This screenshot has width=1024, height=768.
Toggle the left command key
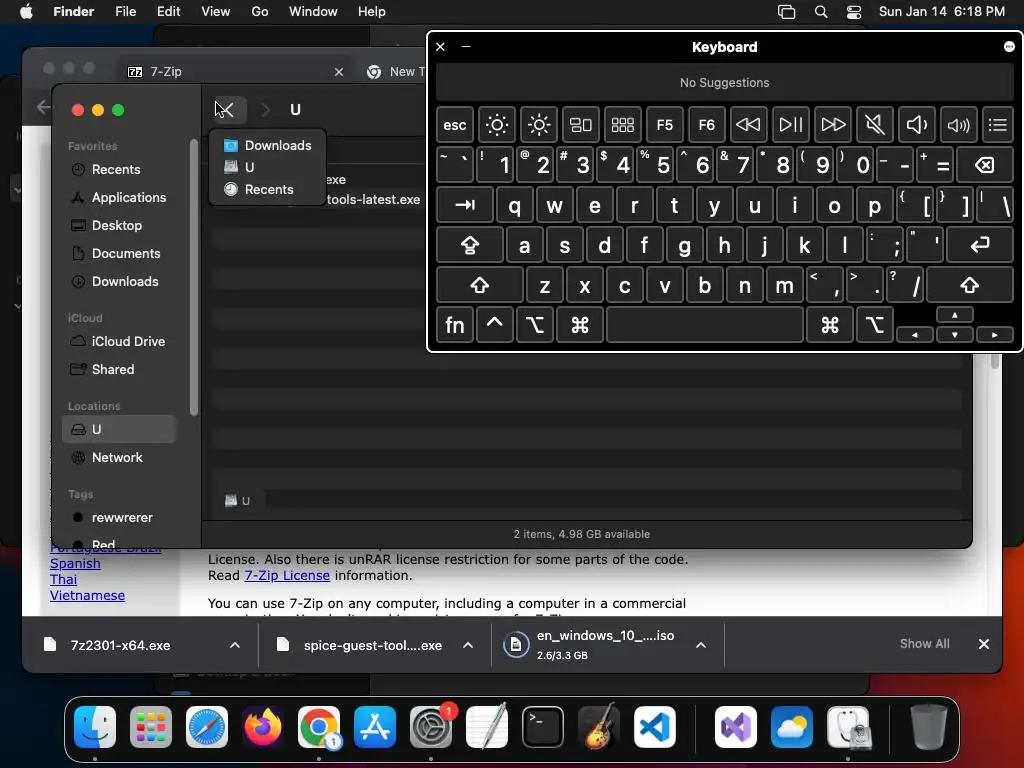[579, 325]
